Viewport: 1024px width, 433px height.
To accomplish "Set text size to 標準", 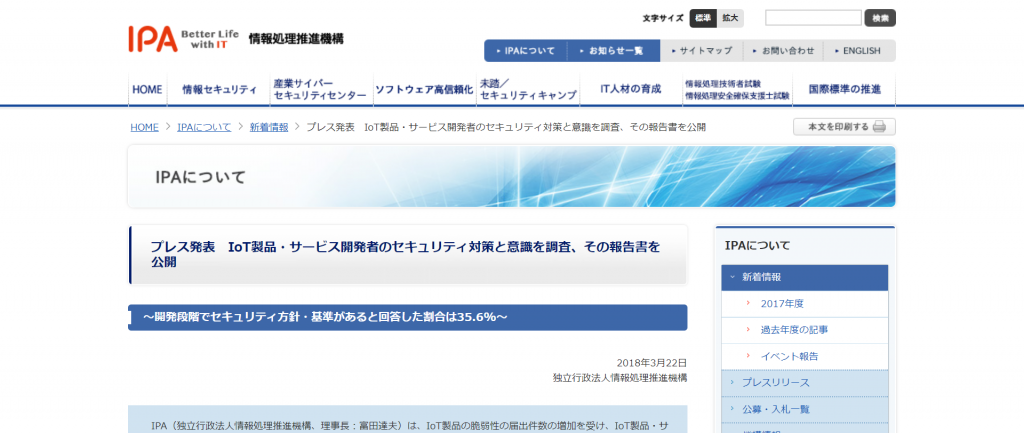I will 703,18.
